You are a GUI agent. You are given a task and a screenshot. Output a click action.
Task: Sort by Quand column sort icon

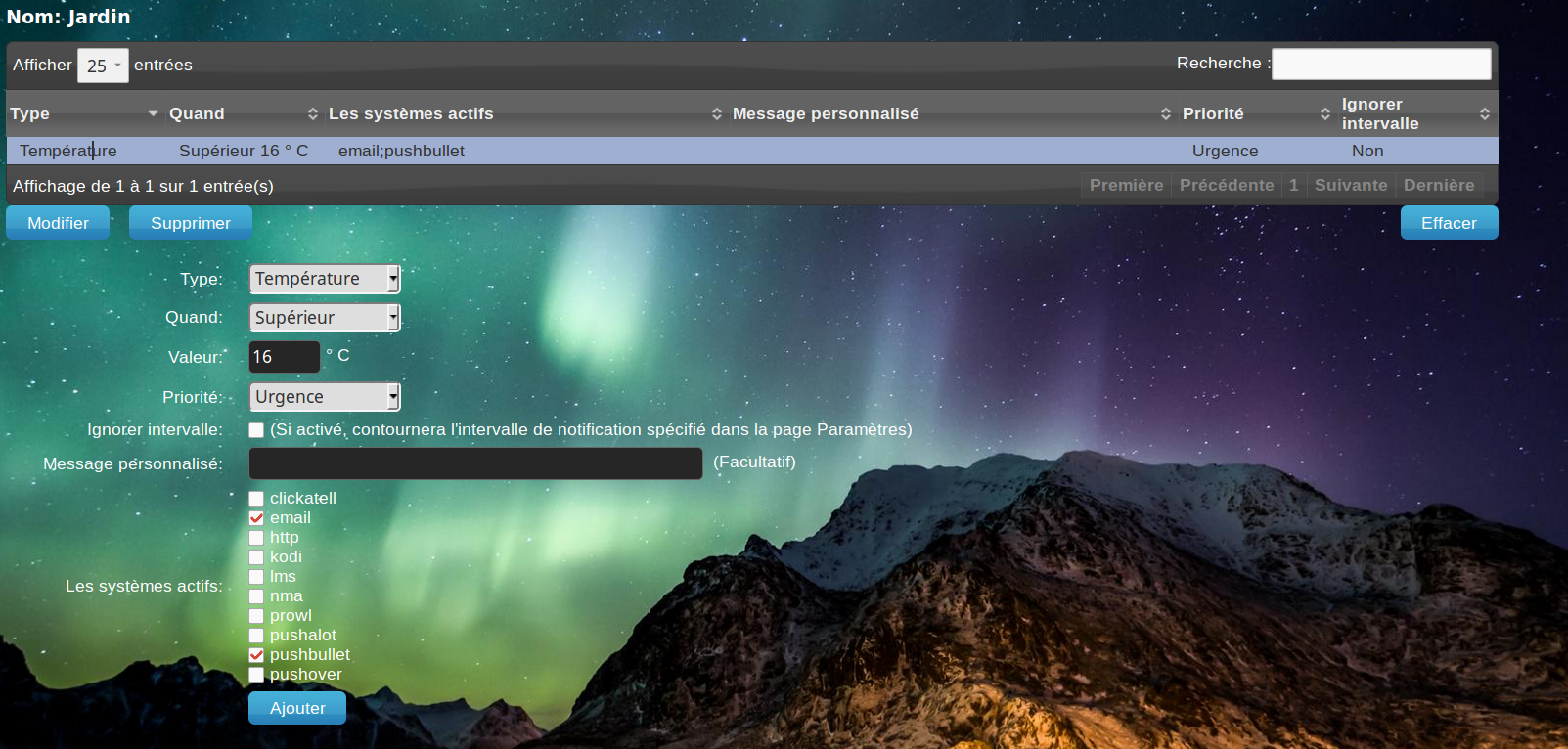(x=313, y=114)
